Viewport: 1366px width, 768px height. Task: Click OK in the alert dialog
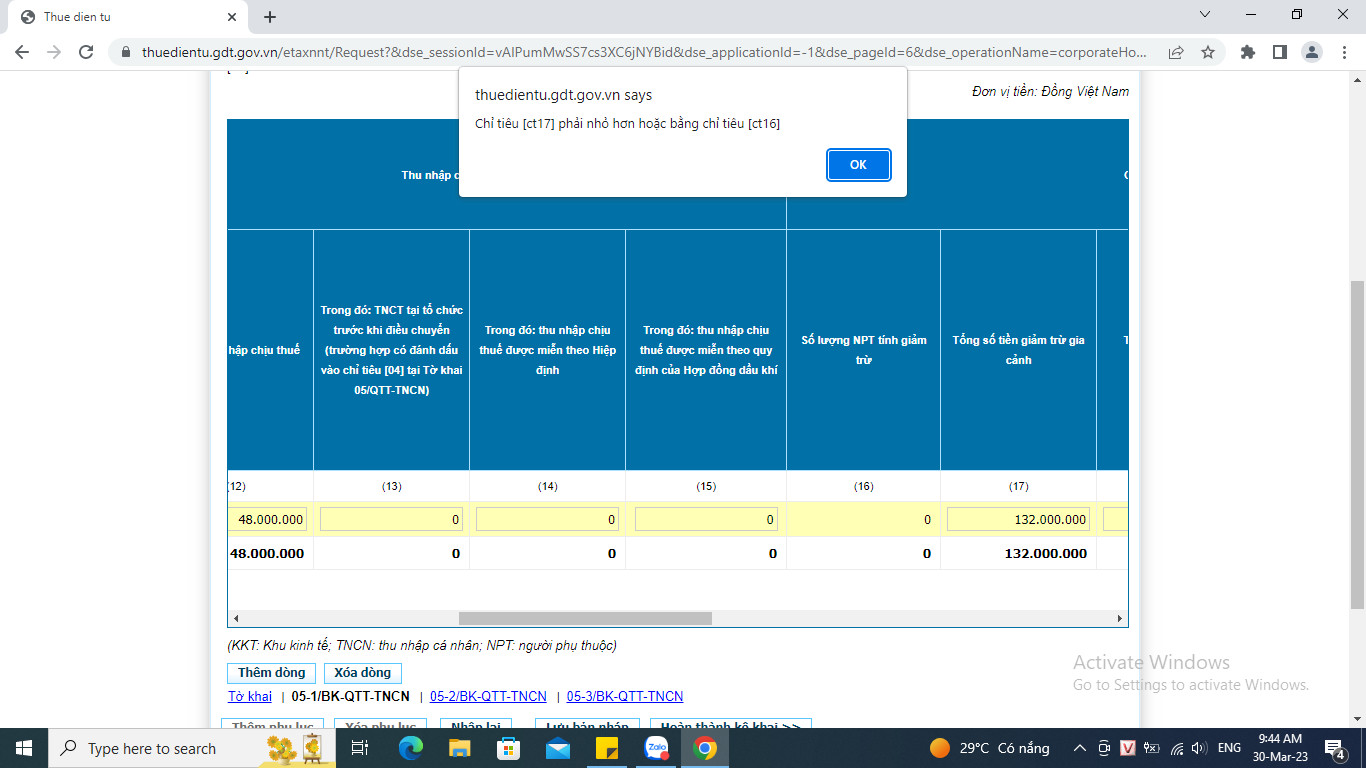(x=858, y=165)
